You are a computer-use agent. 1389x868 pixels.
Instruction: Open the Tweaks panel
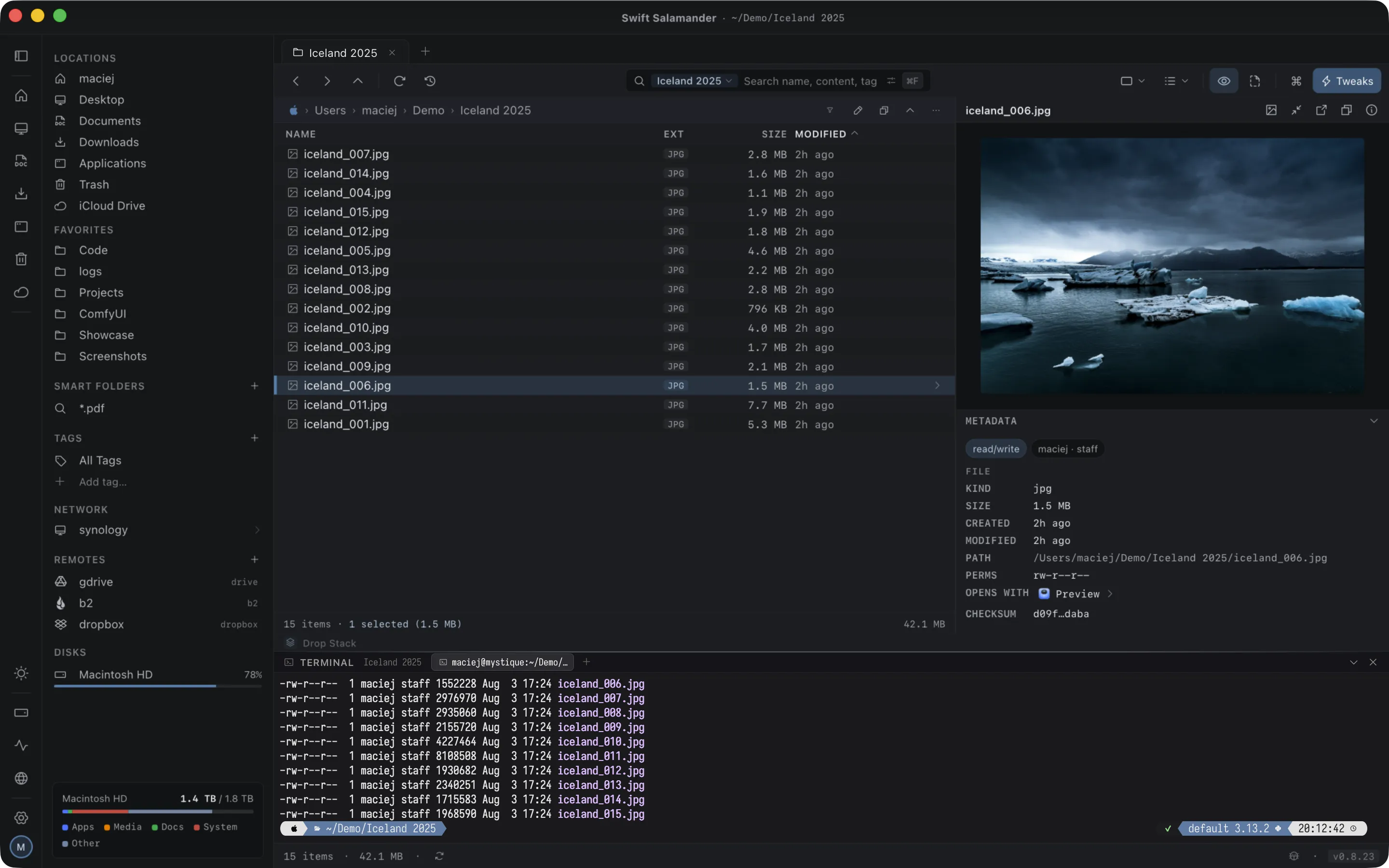coord(1347,81)
